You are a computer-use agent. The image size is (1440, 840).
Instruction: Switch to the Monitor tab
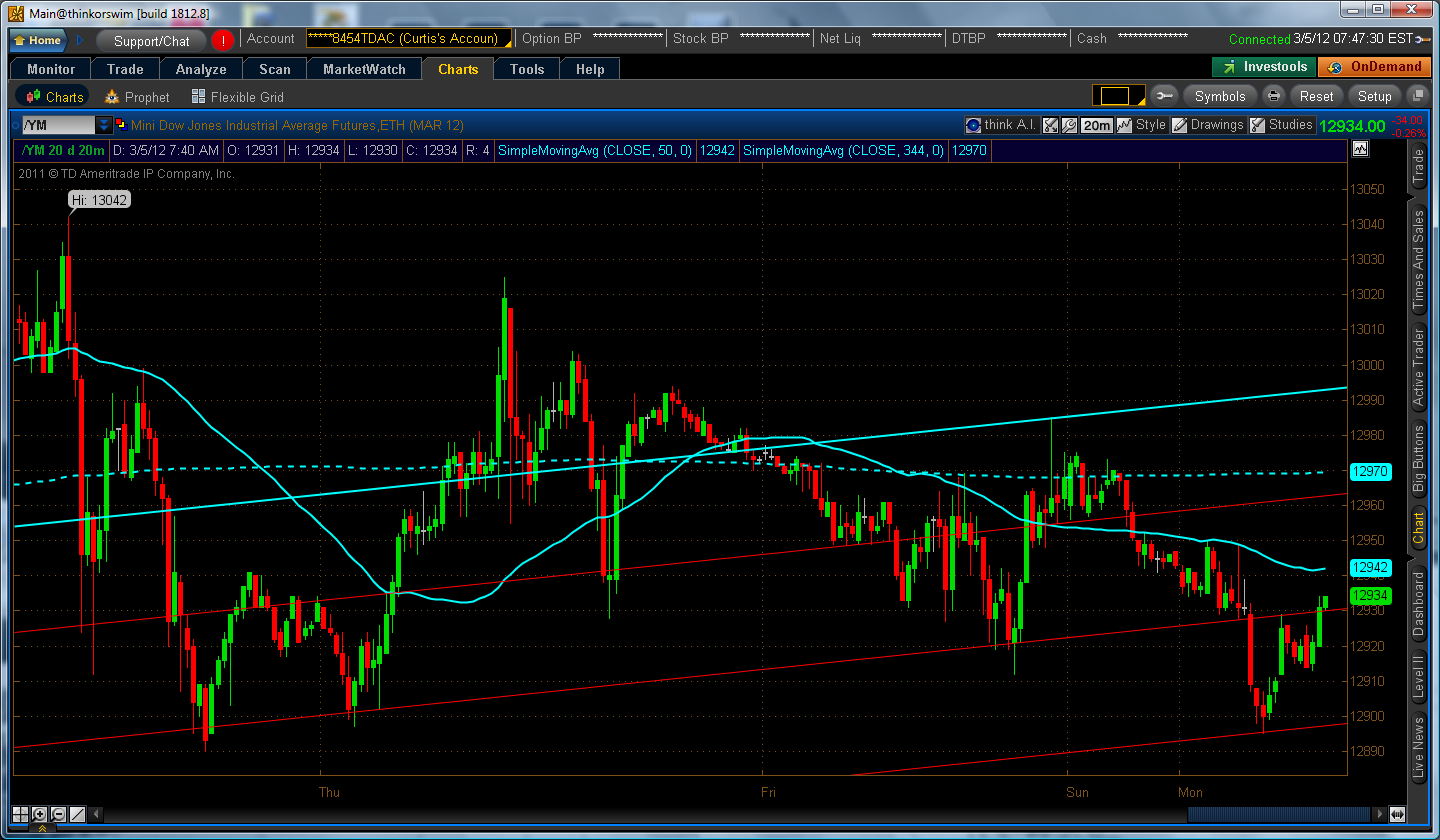point(51,69)
